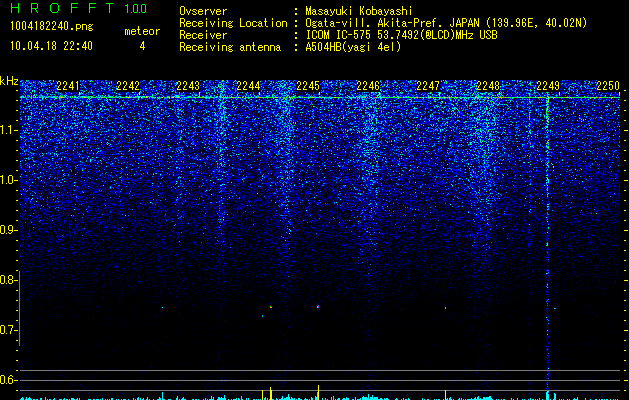
Task: Click the 2245 time marker
Action: point(308,85)
